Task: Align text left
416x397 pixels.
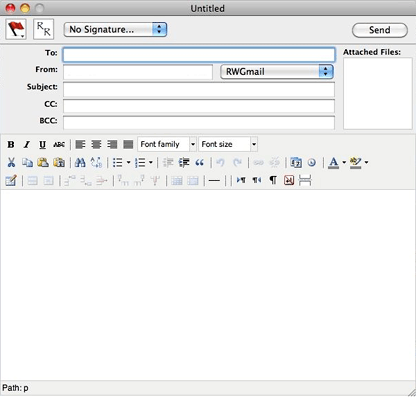Action: (x=80, y=144)
